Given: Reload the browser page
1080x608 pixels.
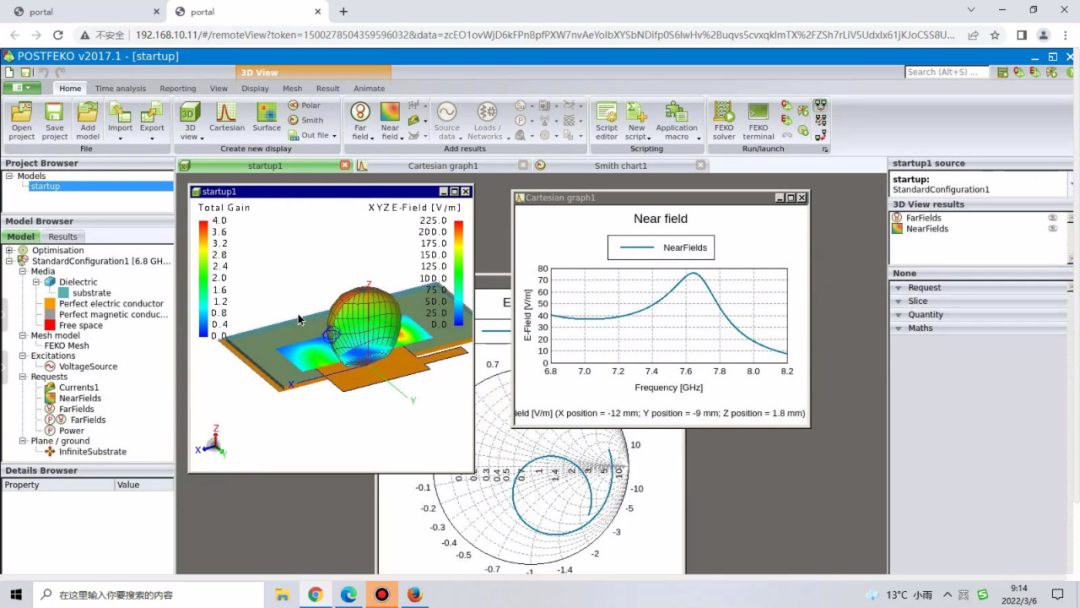Looking at the screenshot, I should click(x=58, y=35).
